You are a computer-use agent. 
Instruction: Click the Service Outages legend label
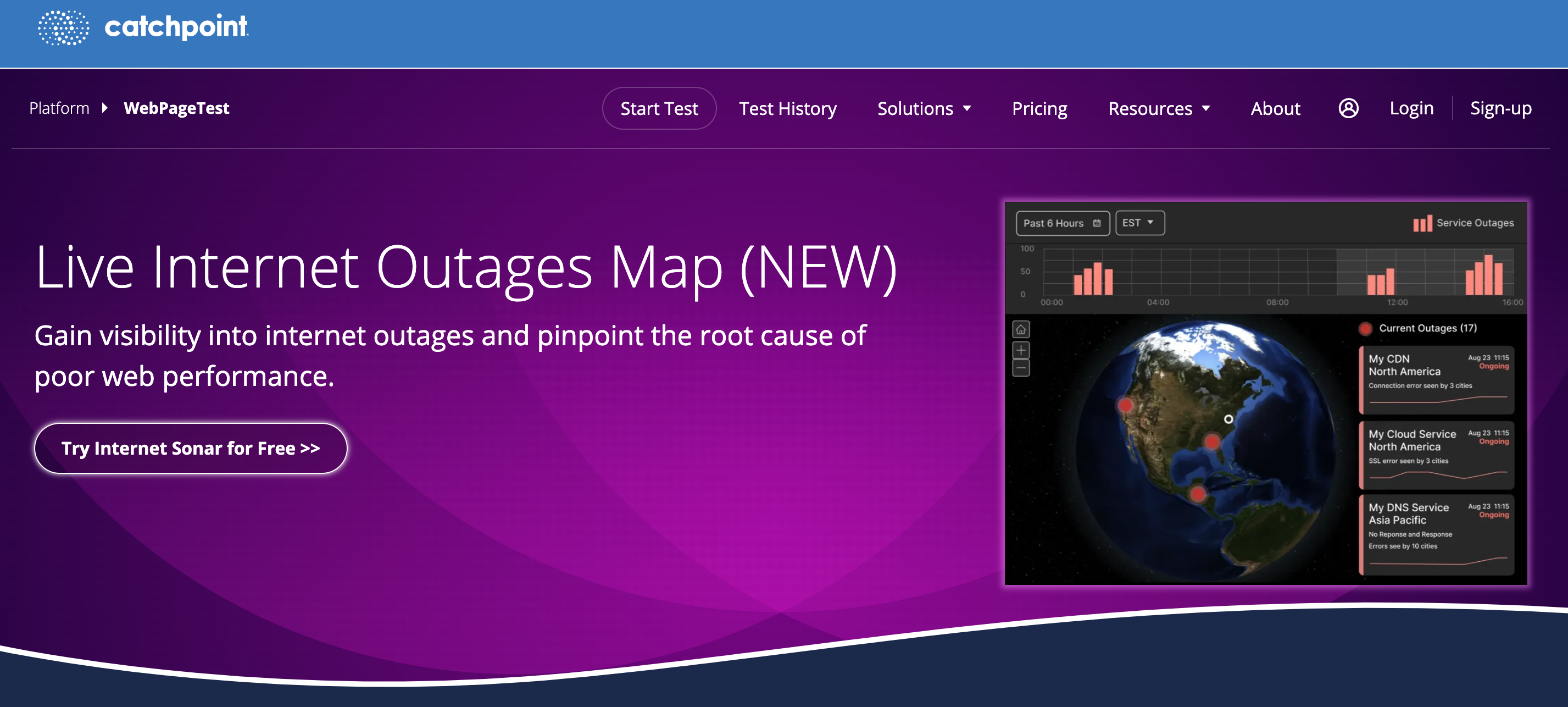click(1475, 223)
